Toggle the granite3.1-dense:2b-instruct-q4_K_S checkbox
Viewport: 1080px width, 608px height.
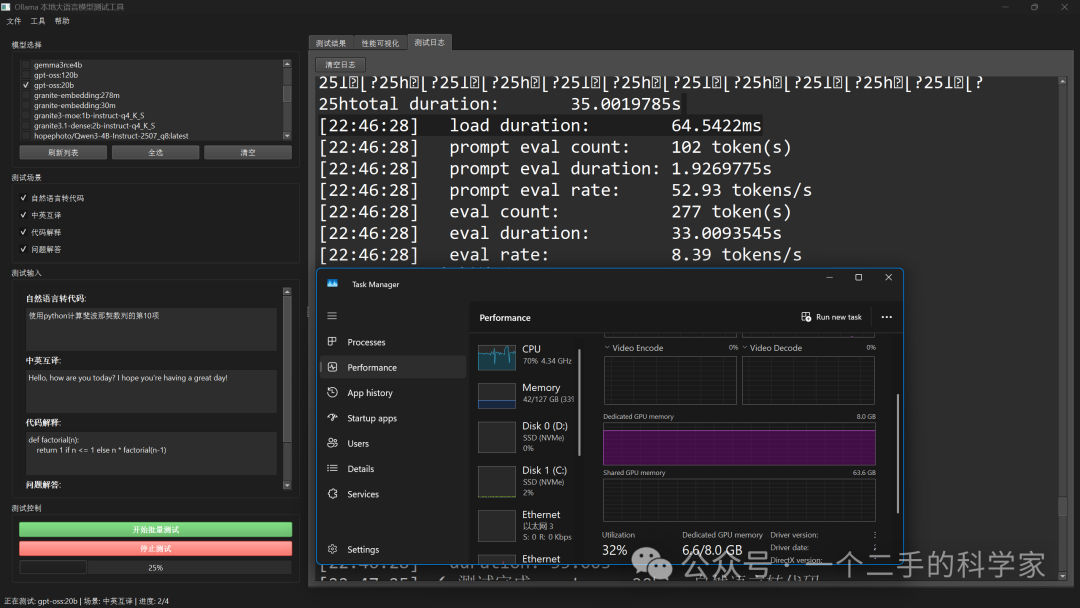26,126
